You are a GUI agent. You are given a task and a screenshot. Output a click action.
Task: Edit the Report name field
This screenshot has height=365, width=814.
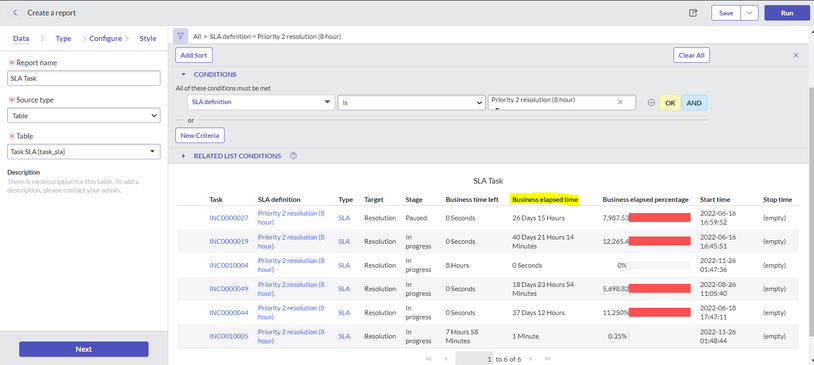click(x=84, y=78)
